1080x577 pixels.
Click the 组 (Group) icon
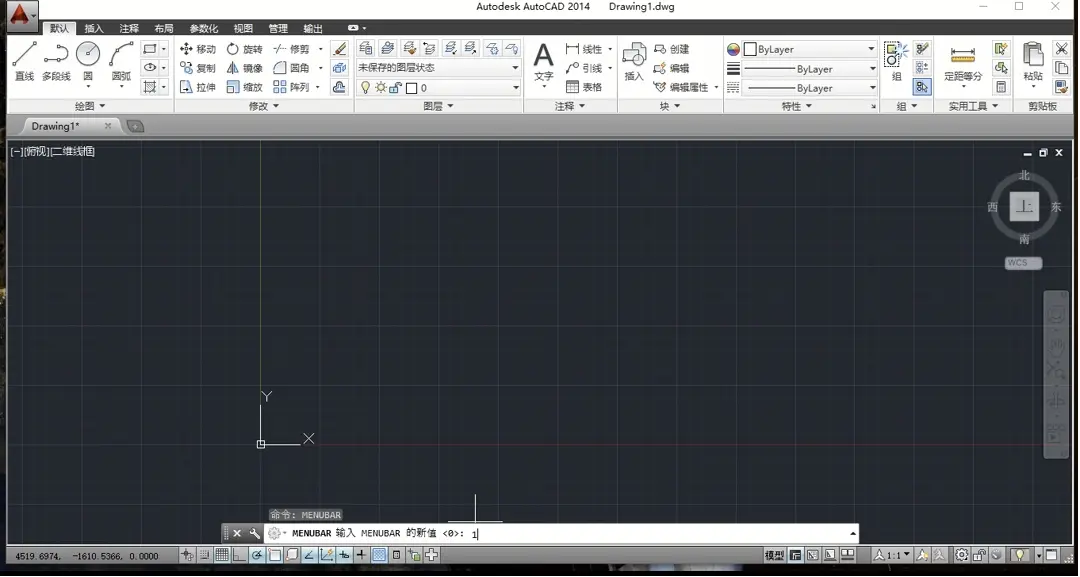point(896,61)
